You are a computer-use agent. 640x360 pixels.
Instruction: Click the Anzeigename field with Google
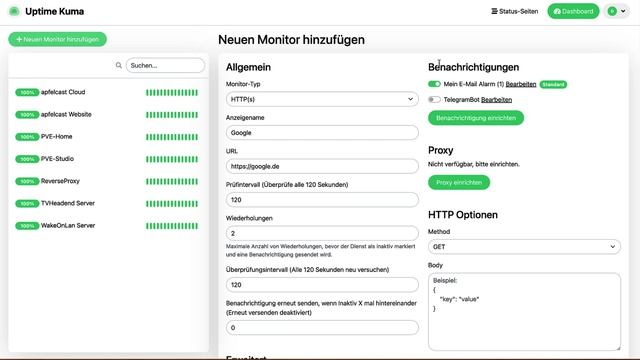[322, 133]
